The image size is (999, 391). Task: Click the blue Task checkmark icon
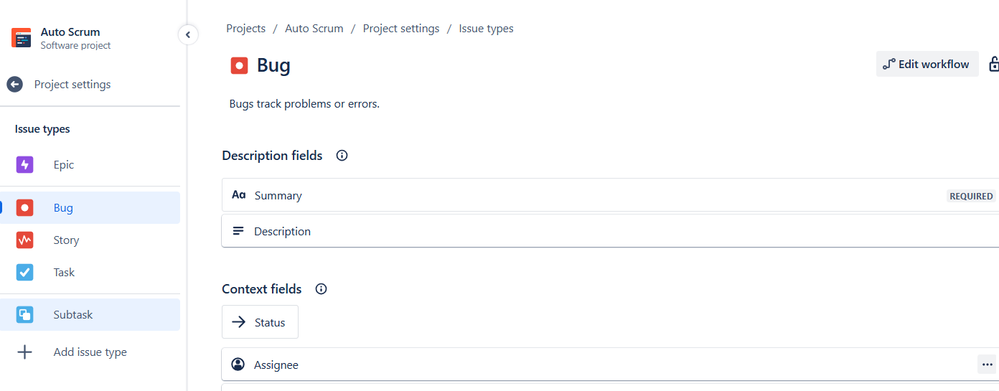tap(25, 272)
